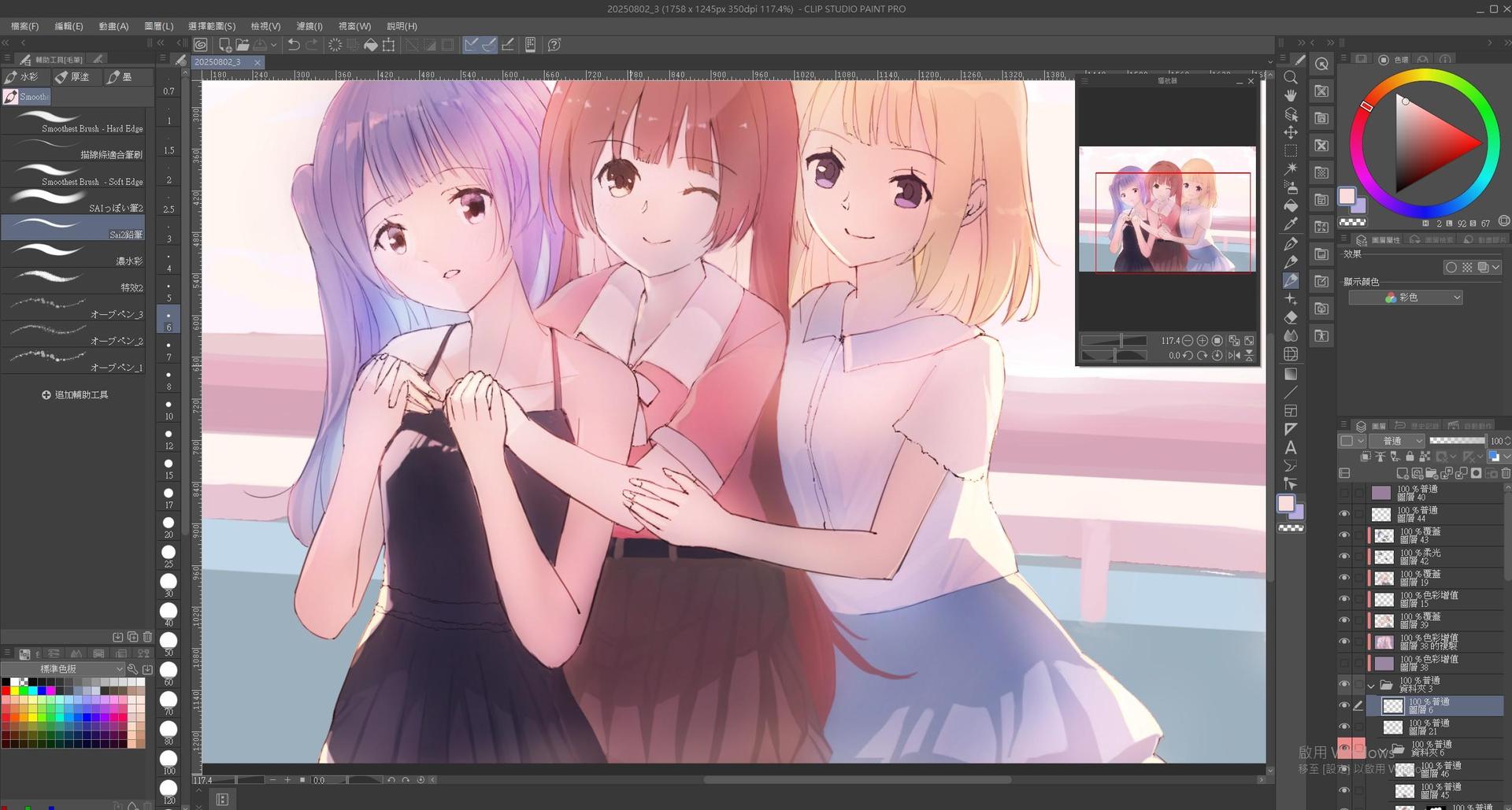1512x810 pixels.
Task: Select the Move Layer tool
Action: coord(1291,132)
